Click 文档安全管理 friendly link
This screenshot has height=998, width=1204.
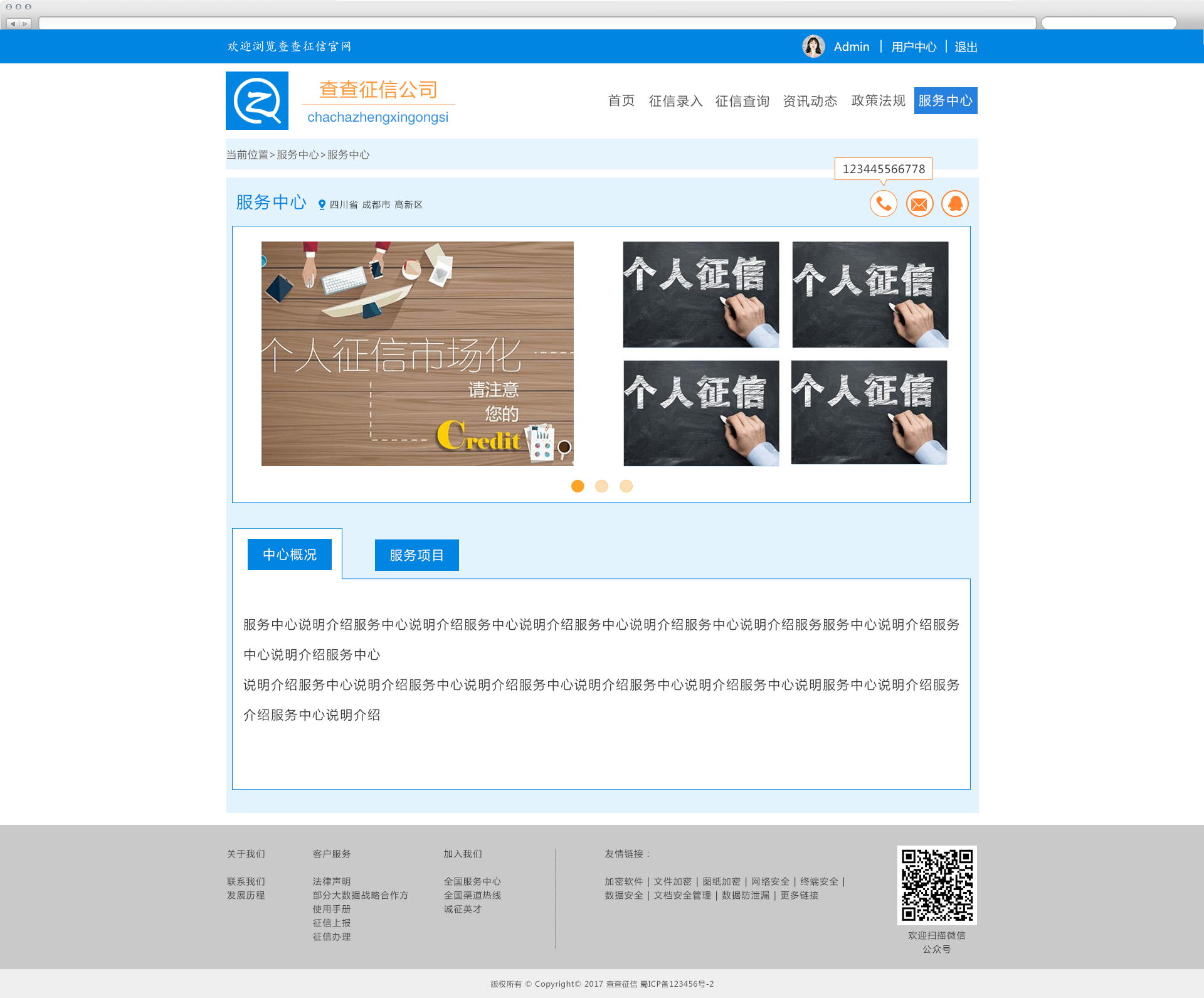(682, 895)
